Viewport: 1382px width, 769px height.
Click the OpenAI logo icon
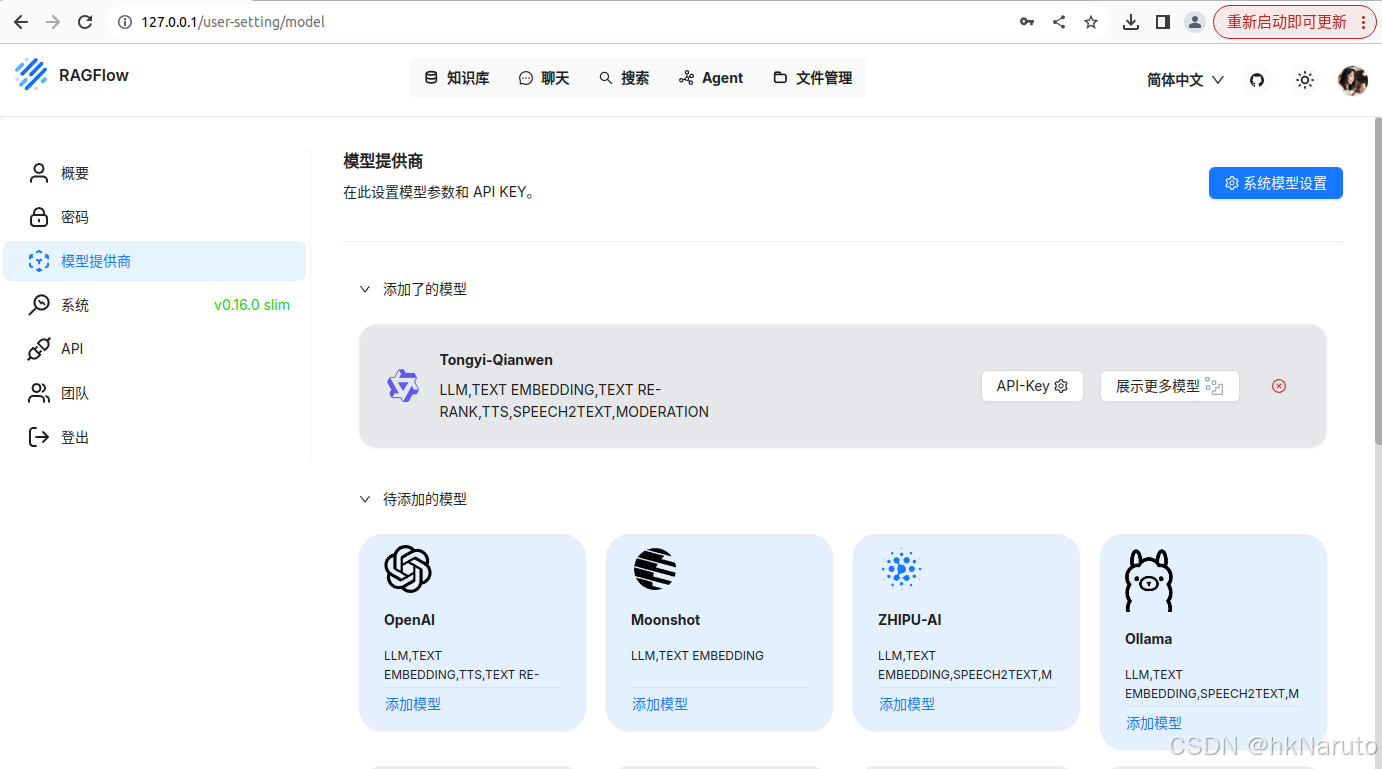tap(408, 569)
